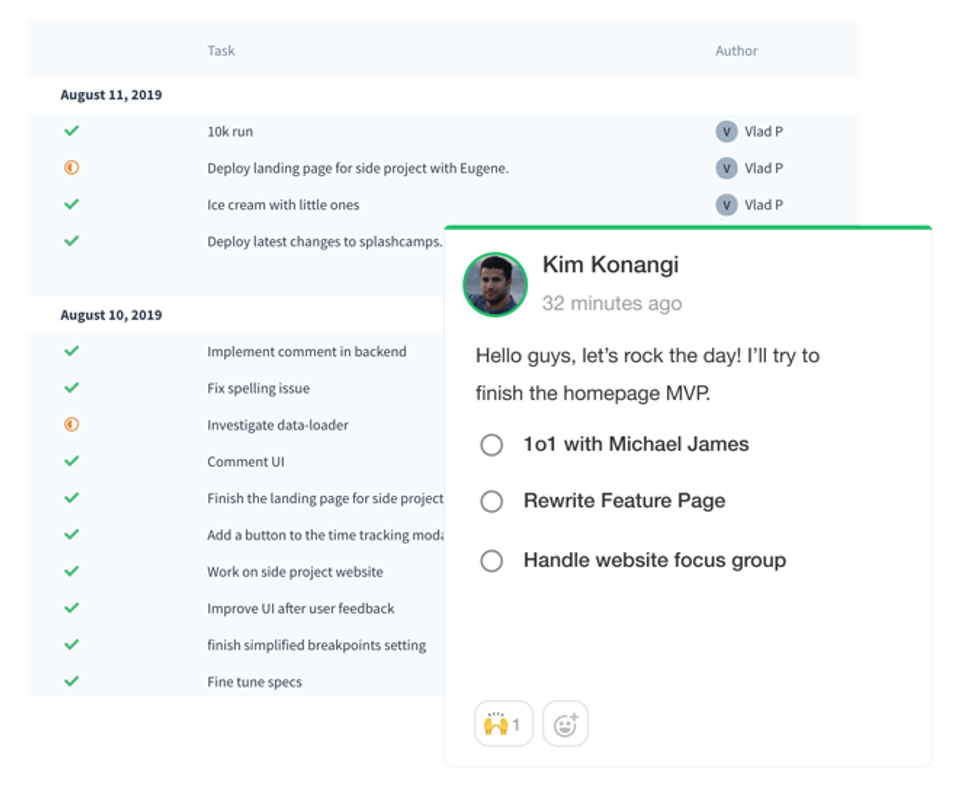Image resolution: width=960 pixels, height=796 pixels.
Task: Click the checkmark next to Ice cream with little ones
Action: coord(71,204)
